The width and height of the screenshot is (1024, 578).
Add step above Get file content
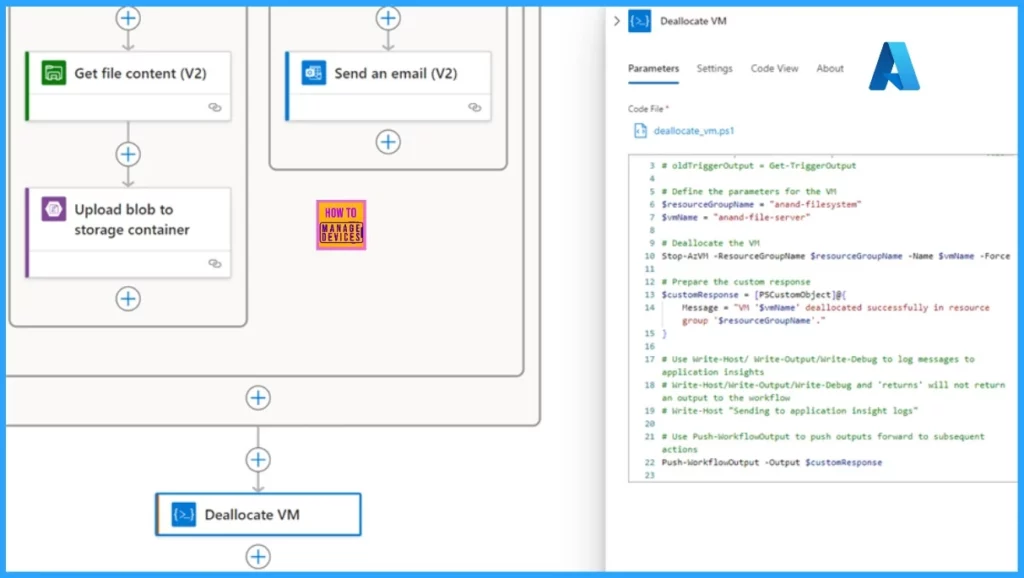pyautogui.click(x=128, y=18)
